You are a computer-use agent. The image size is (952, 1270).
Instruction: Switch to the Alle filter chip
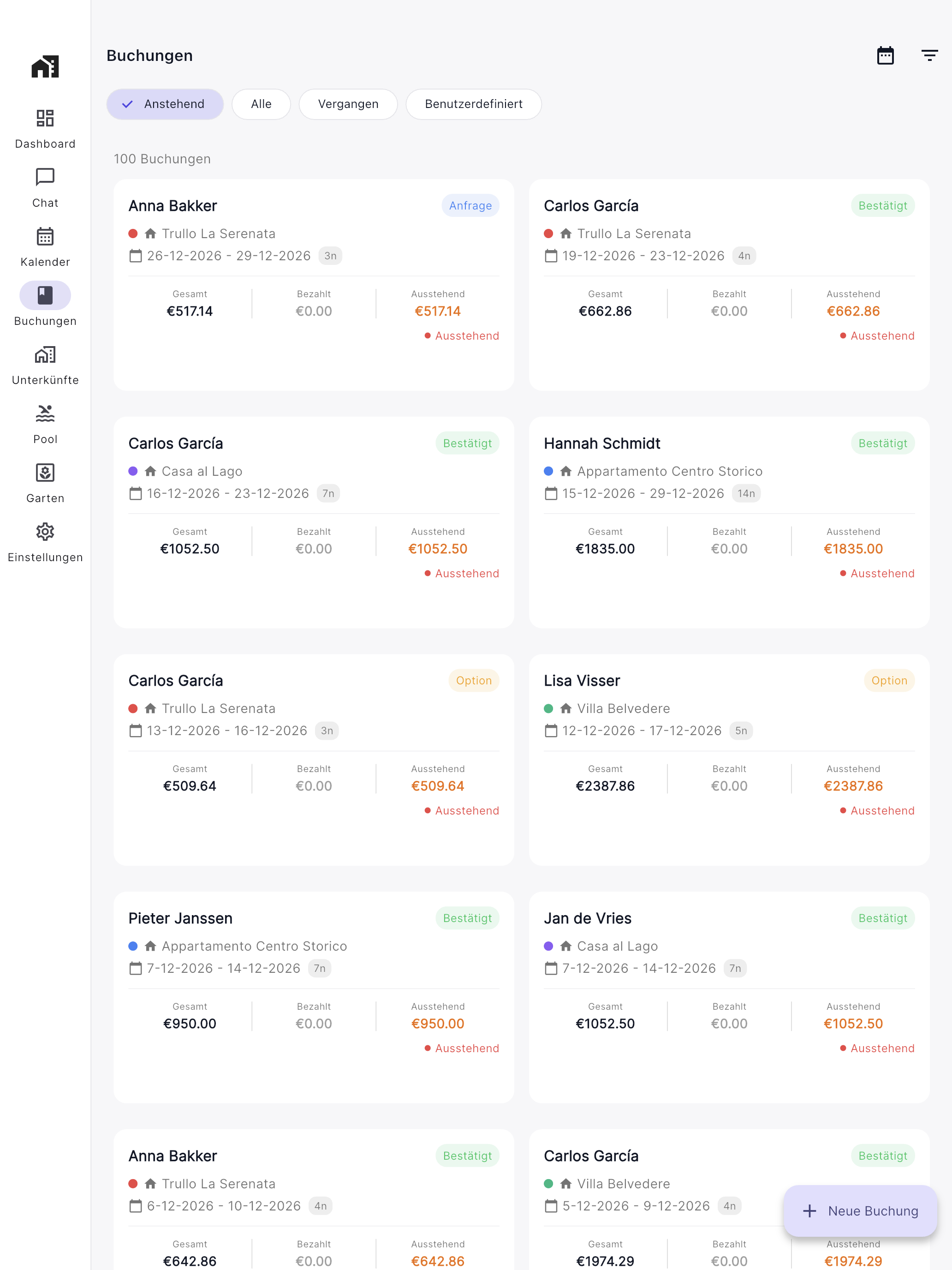(261, 104)
